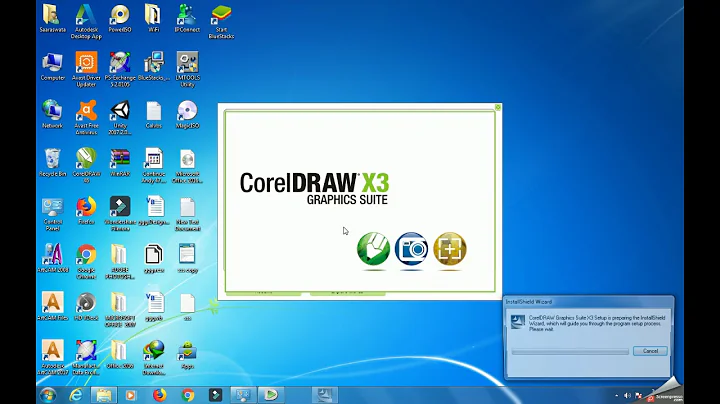
Task: Select the ArtCAM Files desktop shortcut
Action: pos(52,308)
